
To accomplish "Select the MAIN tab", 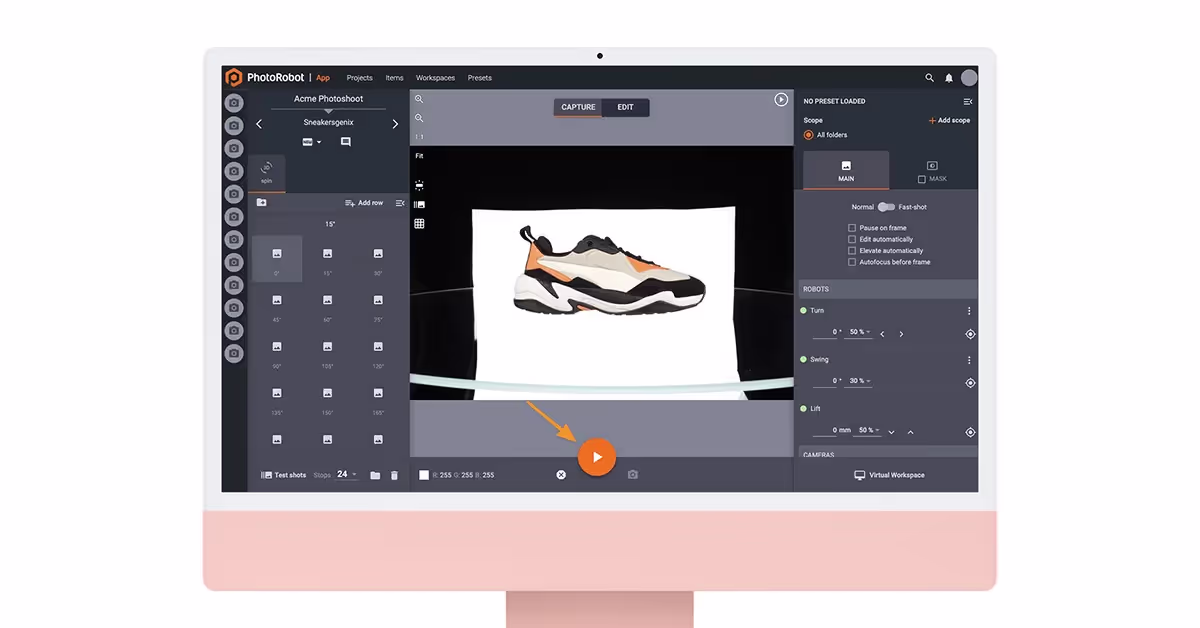I will click(846, 170).
